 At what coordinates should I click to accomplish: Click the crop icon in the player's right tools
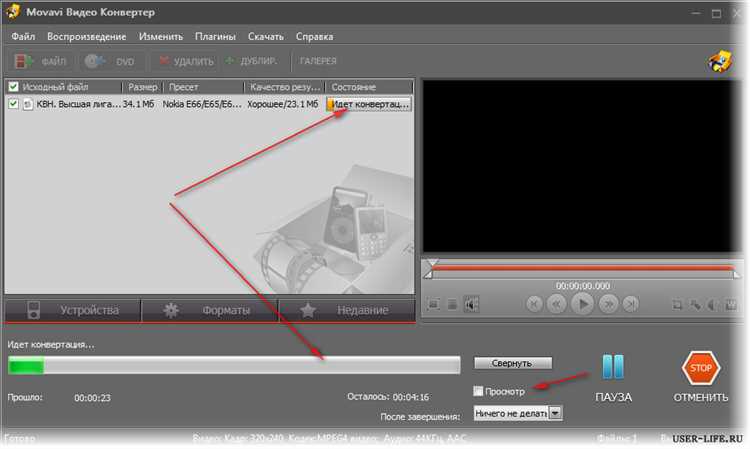click(x=677, y=305)
